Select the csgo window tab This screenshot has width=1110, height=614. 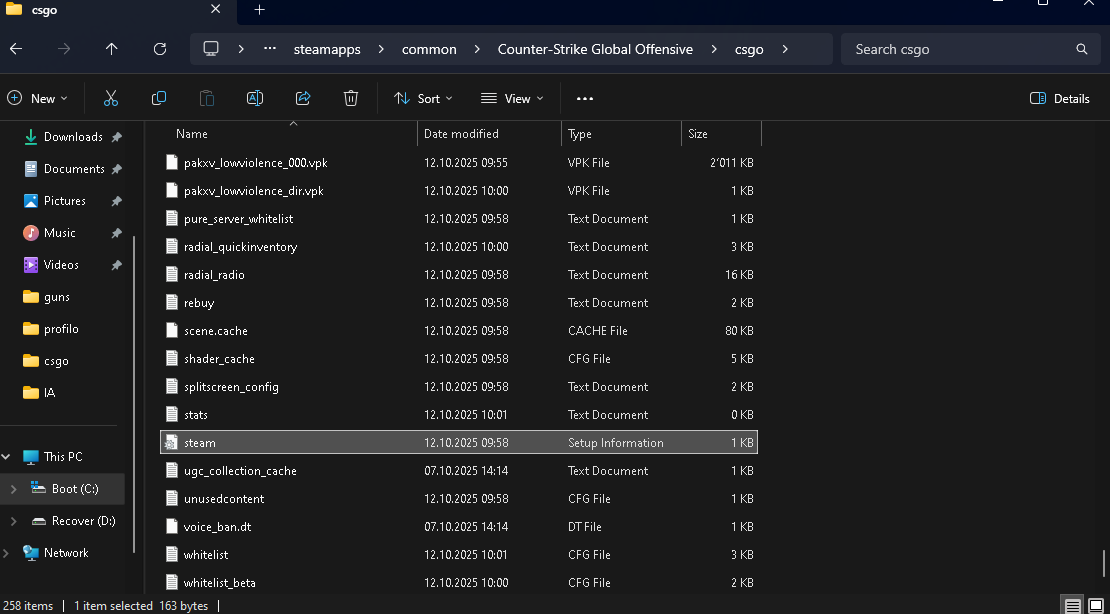click(x=117, y=10)
